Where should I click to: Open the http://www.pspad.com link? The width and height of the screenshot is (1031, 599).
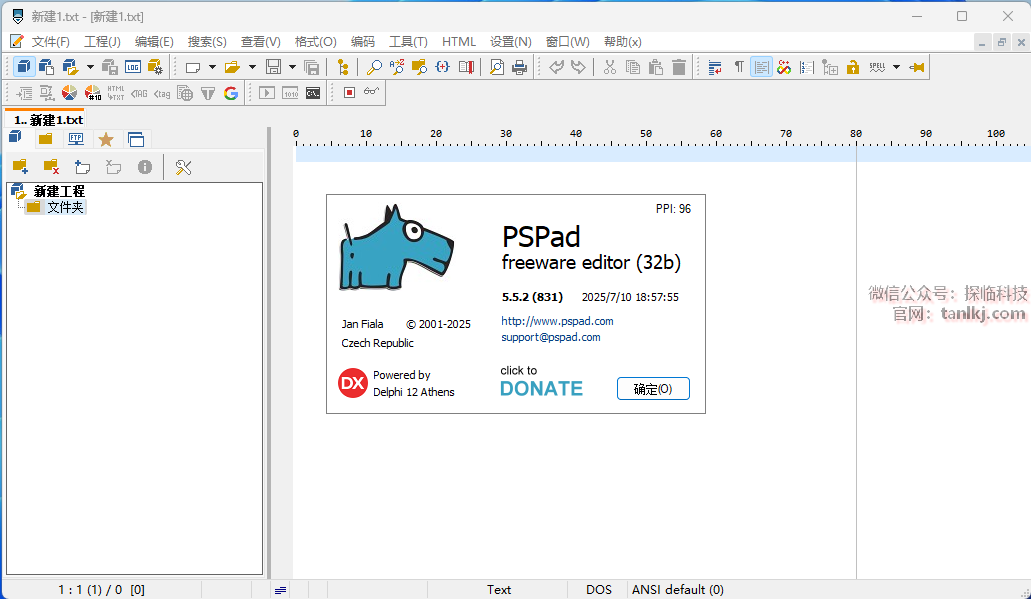point(557,321)
